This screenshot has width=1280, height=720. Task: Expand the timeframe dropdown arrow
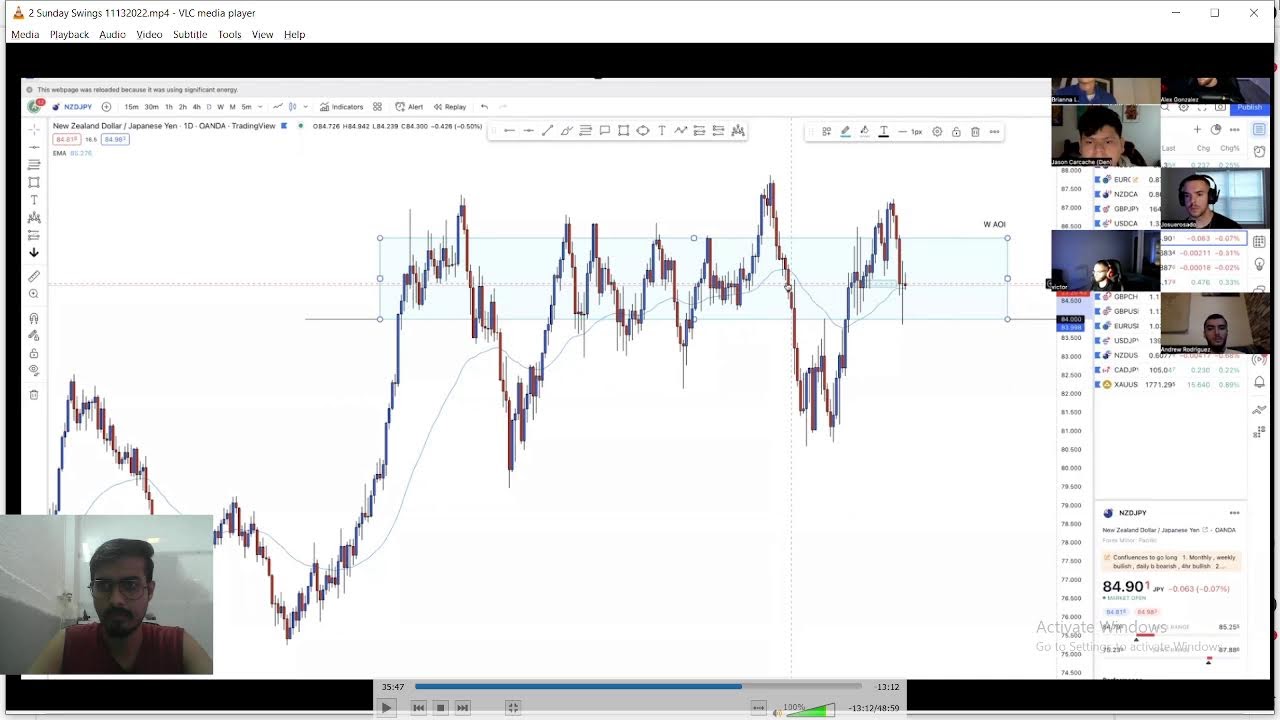261,107
